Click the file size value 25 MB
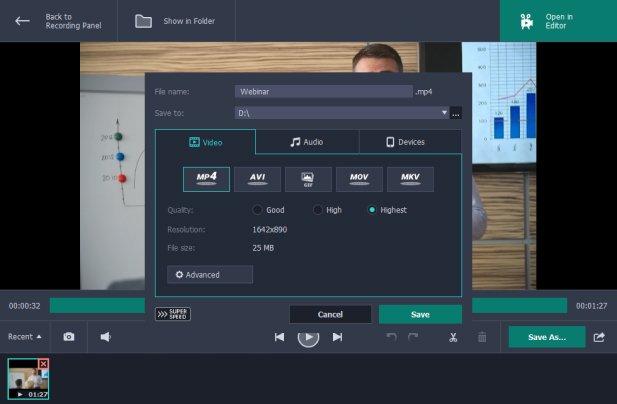The height and width of the screenshot is (404, 617). pyautogui.click(x=263, y=248)
